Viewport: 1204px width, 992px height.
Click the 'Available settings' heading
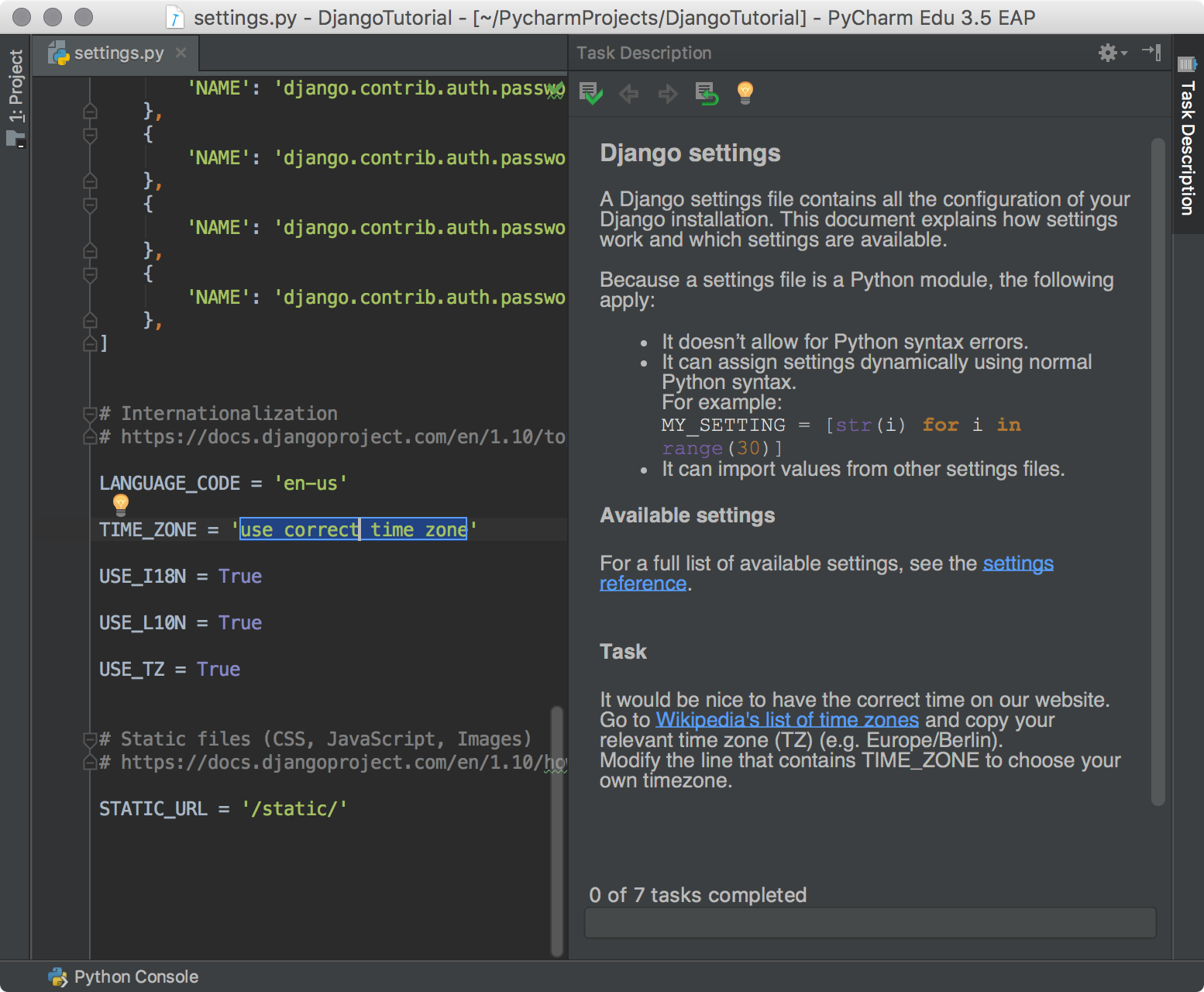[x=687, y=515]
